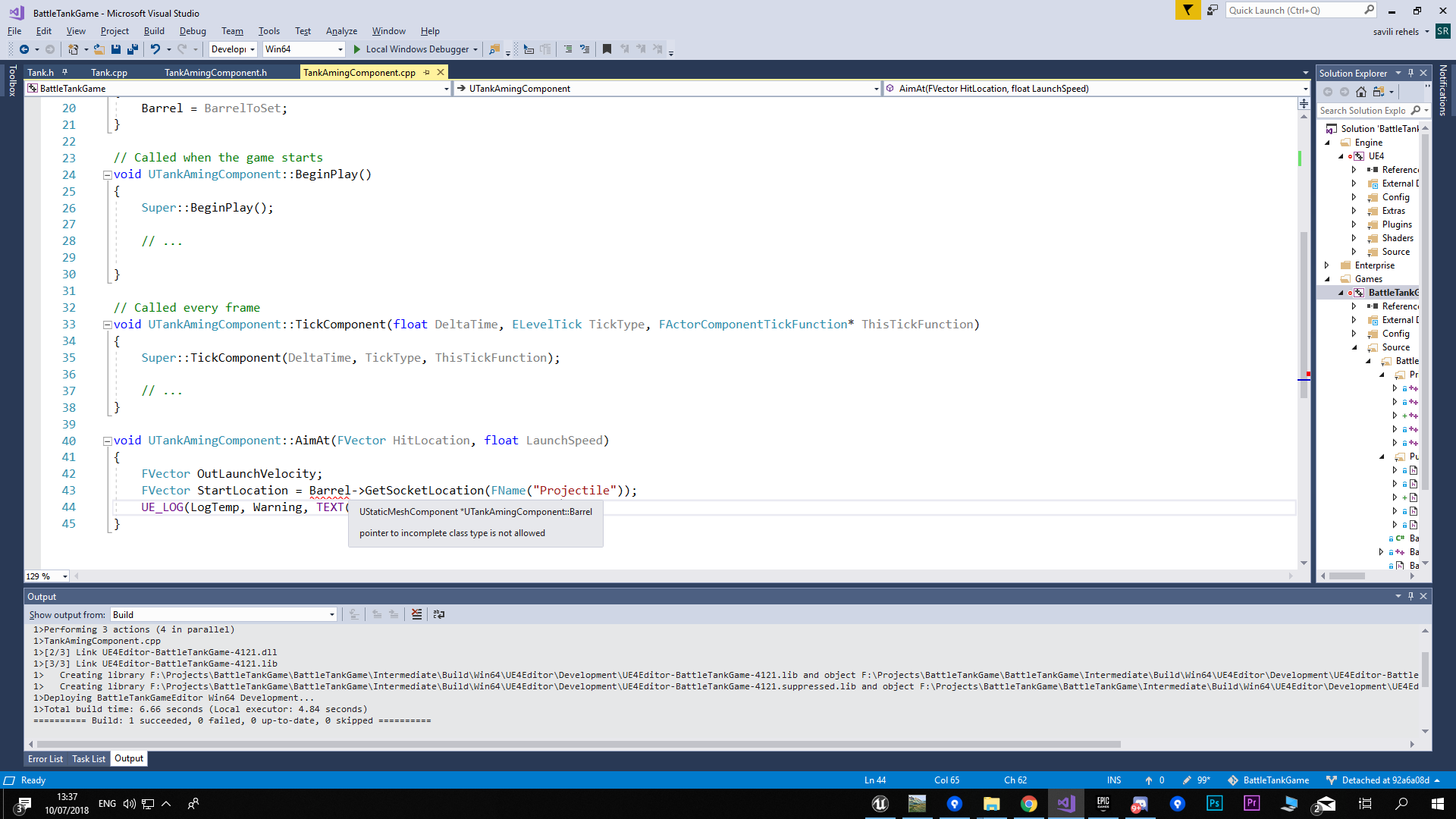Clear All output in the Output window
This screenshot has height=819, width=1456.
[x=416, y=614]
